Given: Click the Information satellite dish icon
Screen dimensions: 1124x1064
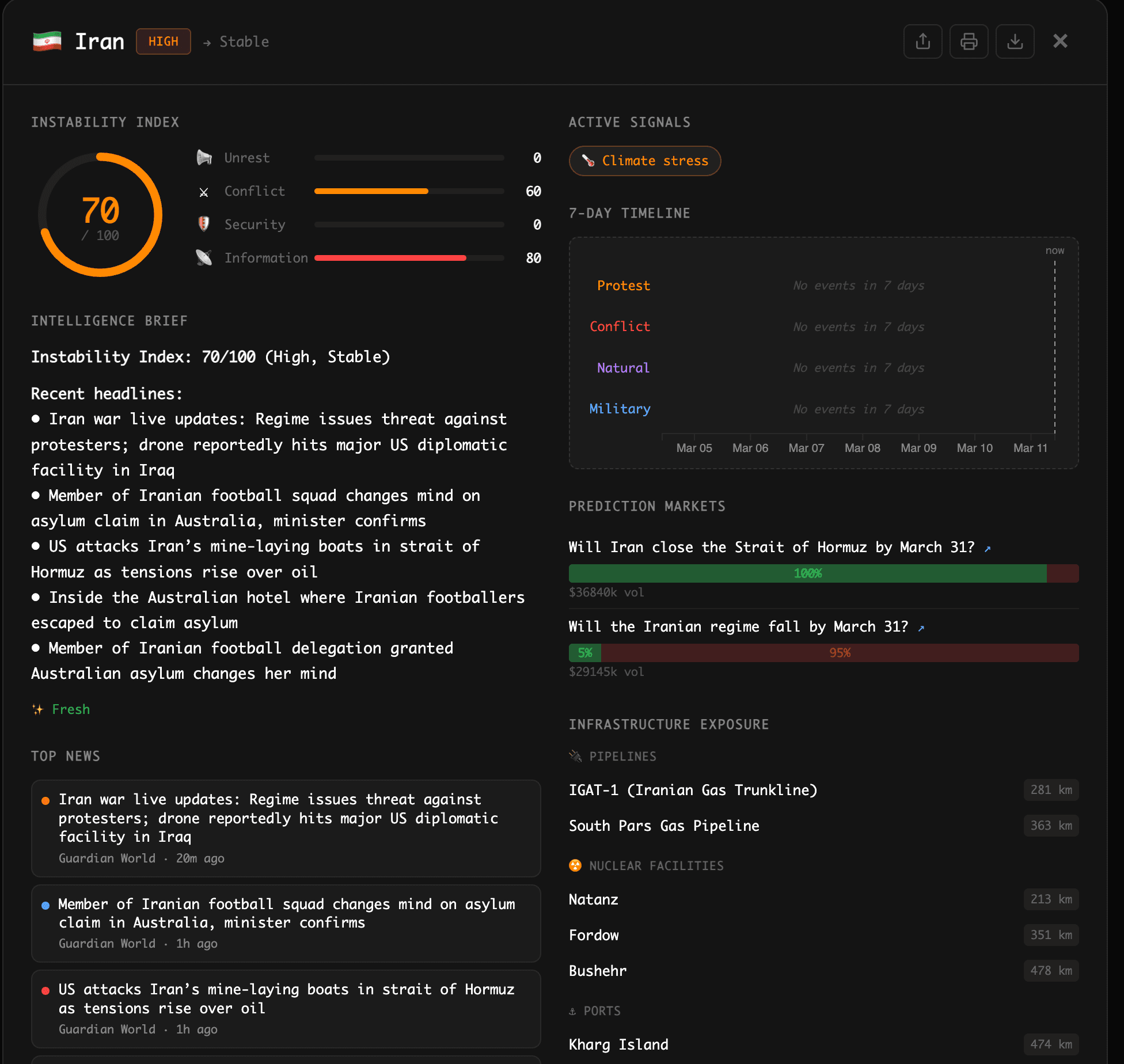Looking at the screenshot, I should pyautogui.click(x=204, y=257).
